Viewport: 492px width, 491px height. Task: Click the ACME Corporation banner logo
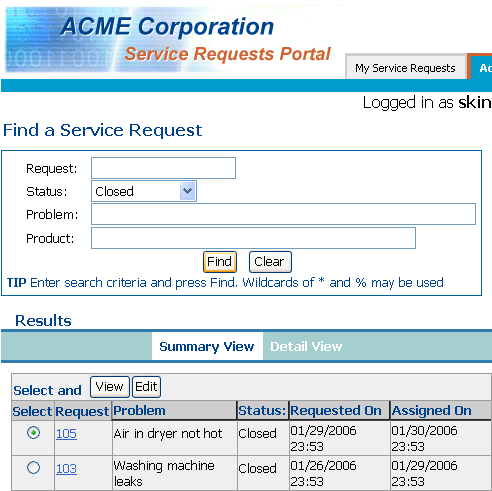tap(167, 39)
